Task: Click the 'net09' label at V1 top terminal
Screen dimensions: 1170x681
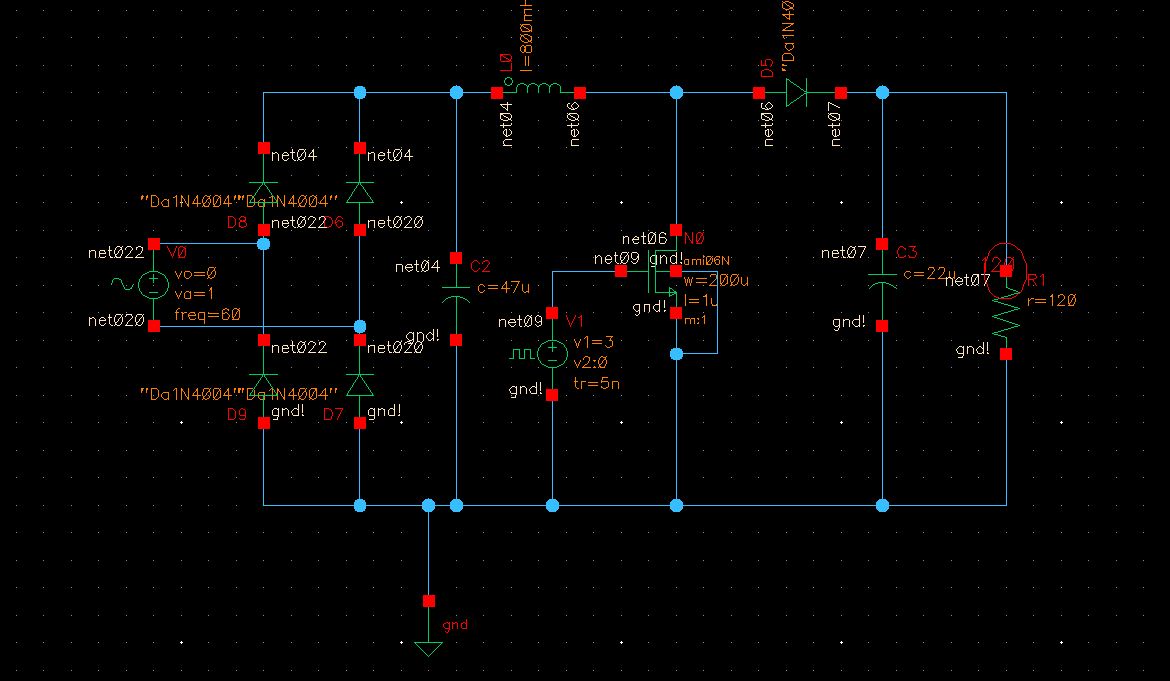Action: point(520,321)
